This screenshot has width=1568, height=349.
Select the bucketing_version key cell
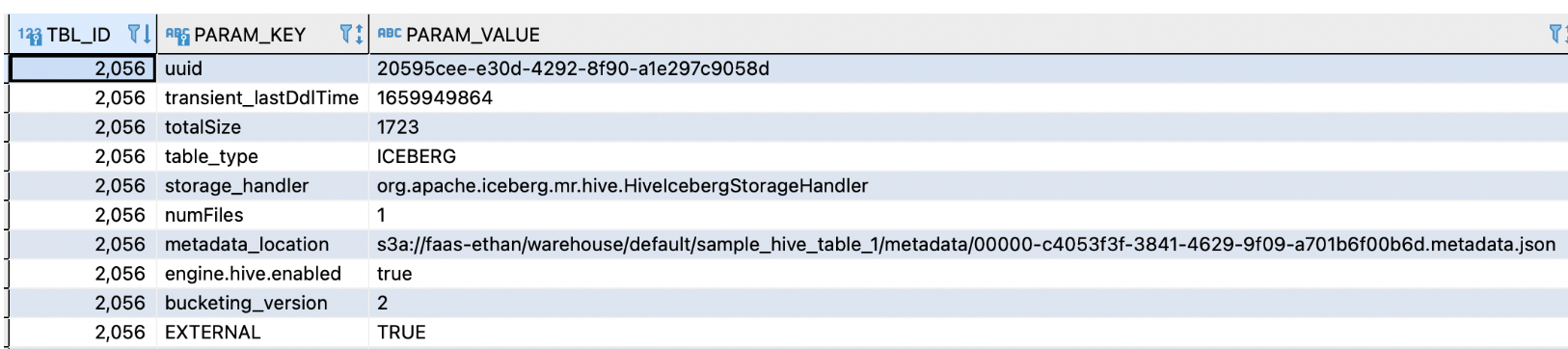[262, 303]
